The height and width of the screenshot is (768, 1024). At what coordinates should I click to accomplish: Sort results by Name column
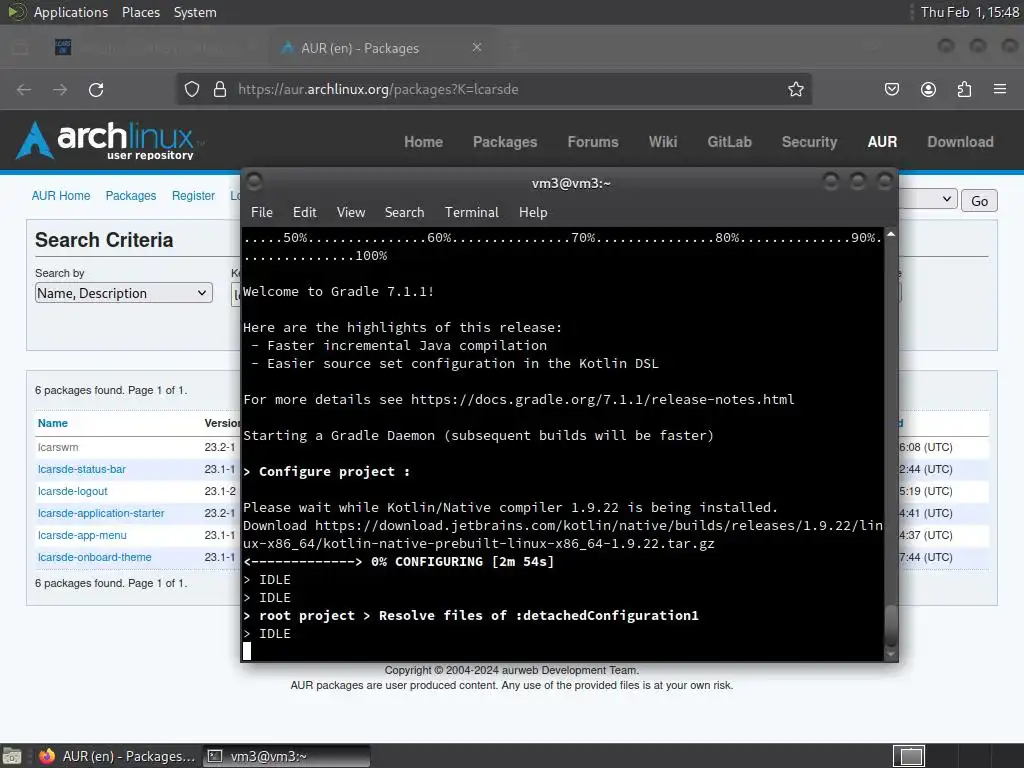pos(52,423)
